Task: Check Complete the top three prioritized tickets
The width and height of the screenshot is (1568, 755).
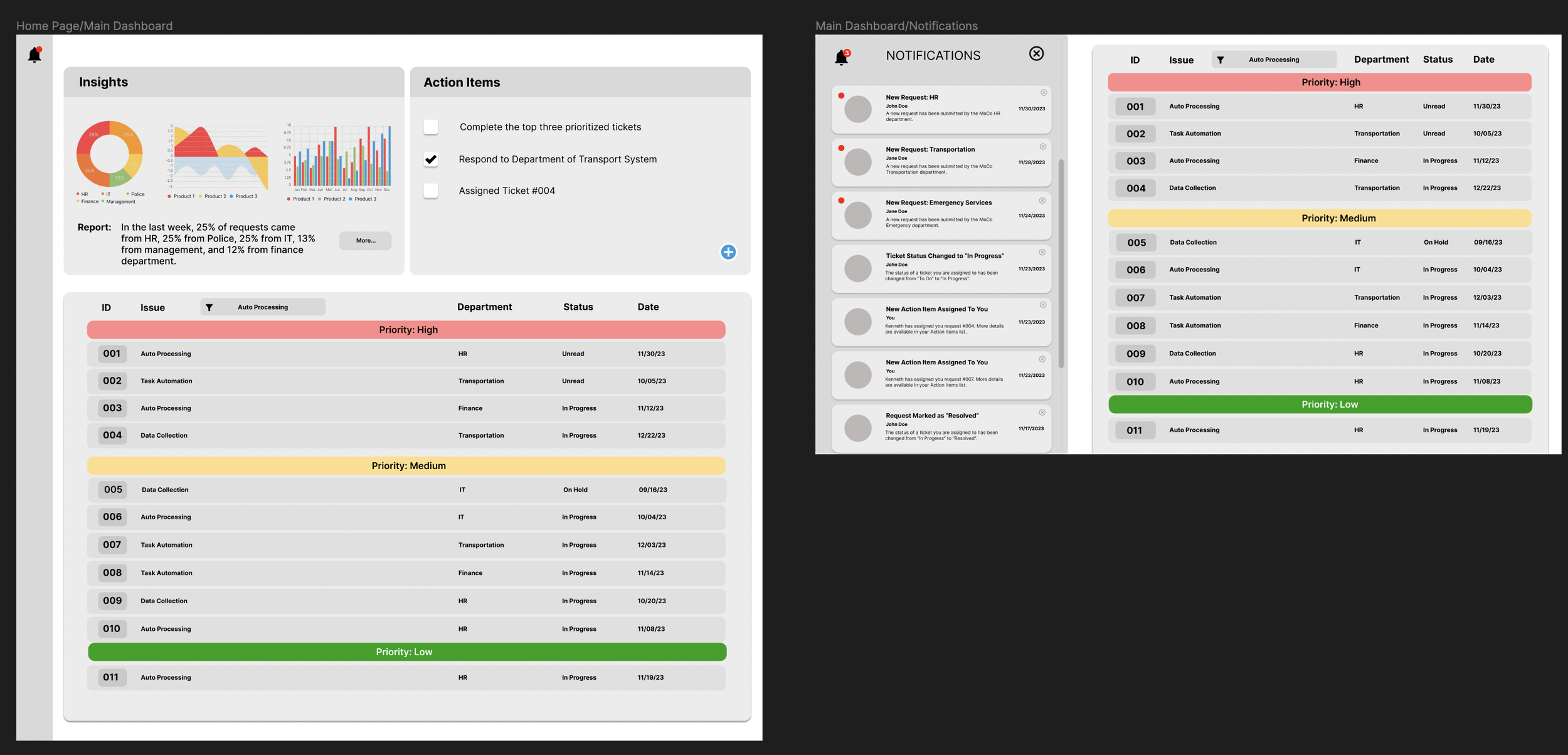Action: pyautogui.click(x=431, y=127)
